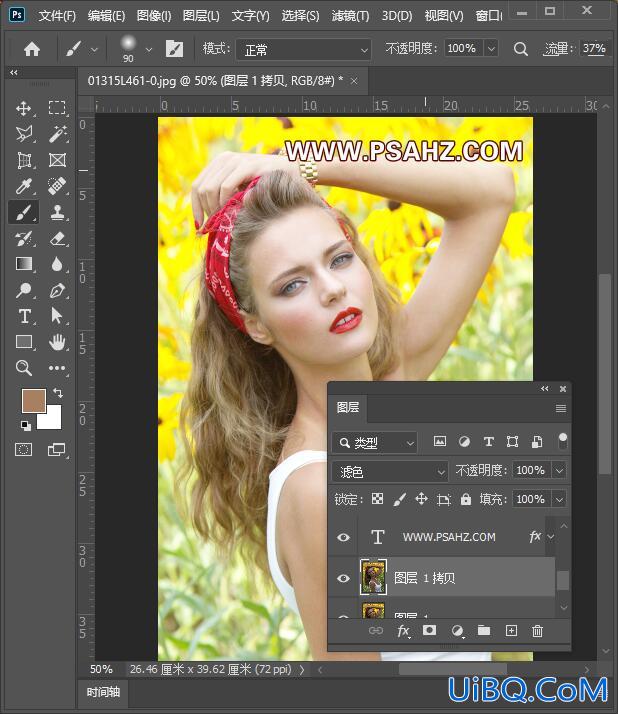Image resolution: width=618 pixels, height=714 pixels.
Task: Open the 编辑(E) menu
Action: (106, 16)
